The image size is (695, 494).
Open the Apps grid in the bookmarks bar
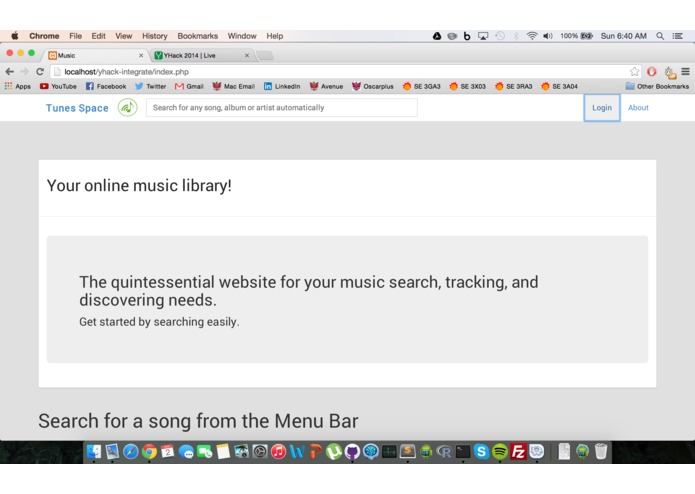click(18, 86)
